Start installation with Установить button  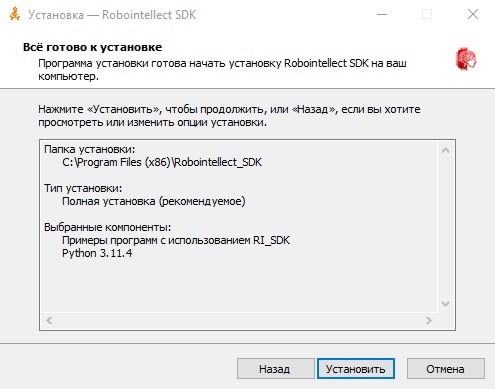(x=356, y=369)
